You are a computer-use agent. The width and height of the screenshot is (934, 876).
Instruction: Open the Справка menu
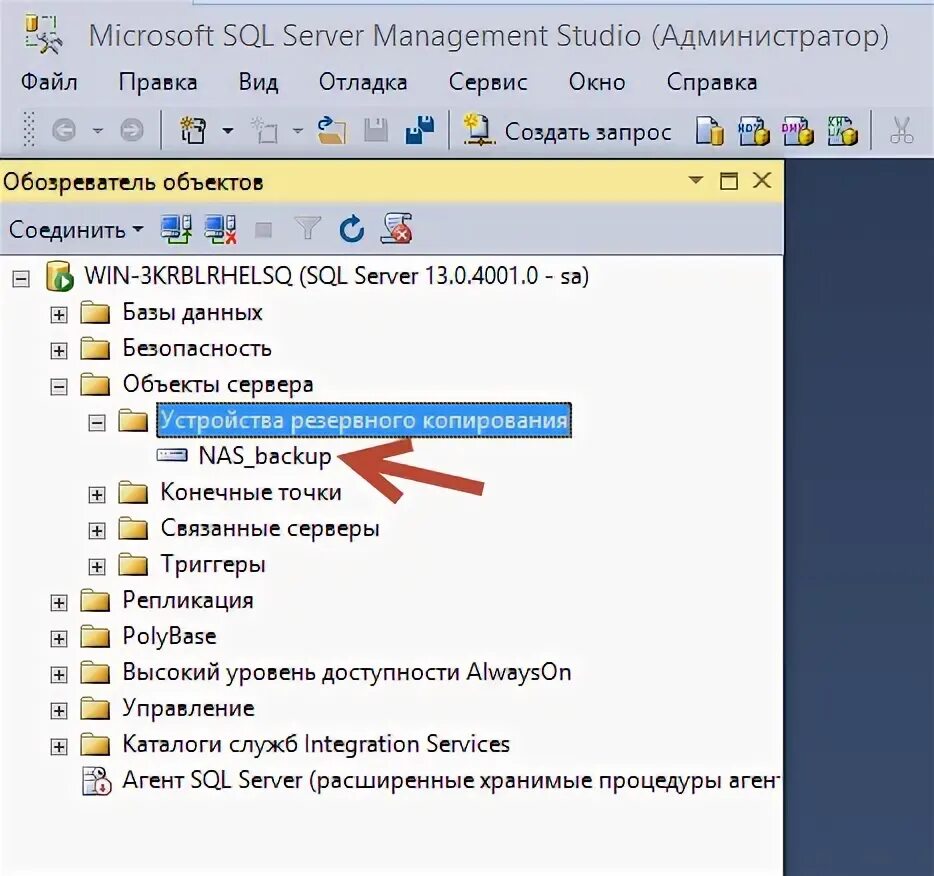pos(712,82)
